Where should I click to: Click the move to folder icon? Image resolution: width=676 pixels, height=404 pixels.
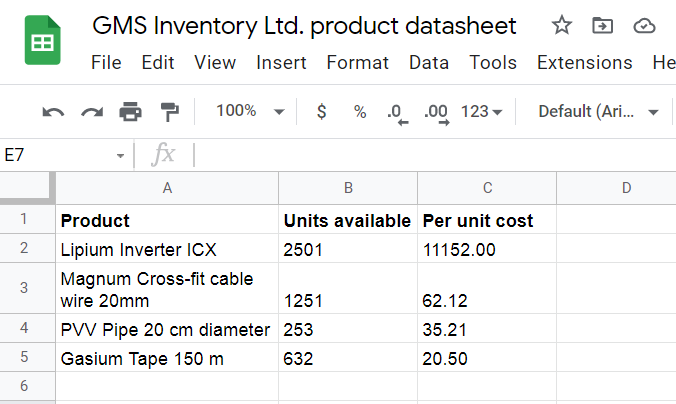pyautogui.click(x=602, y=26)
